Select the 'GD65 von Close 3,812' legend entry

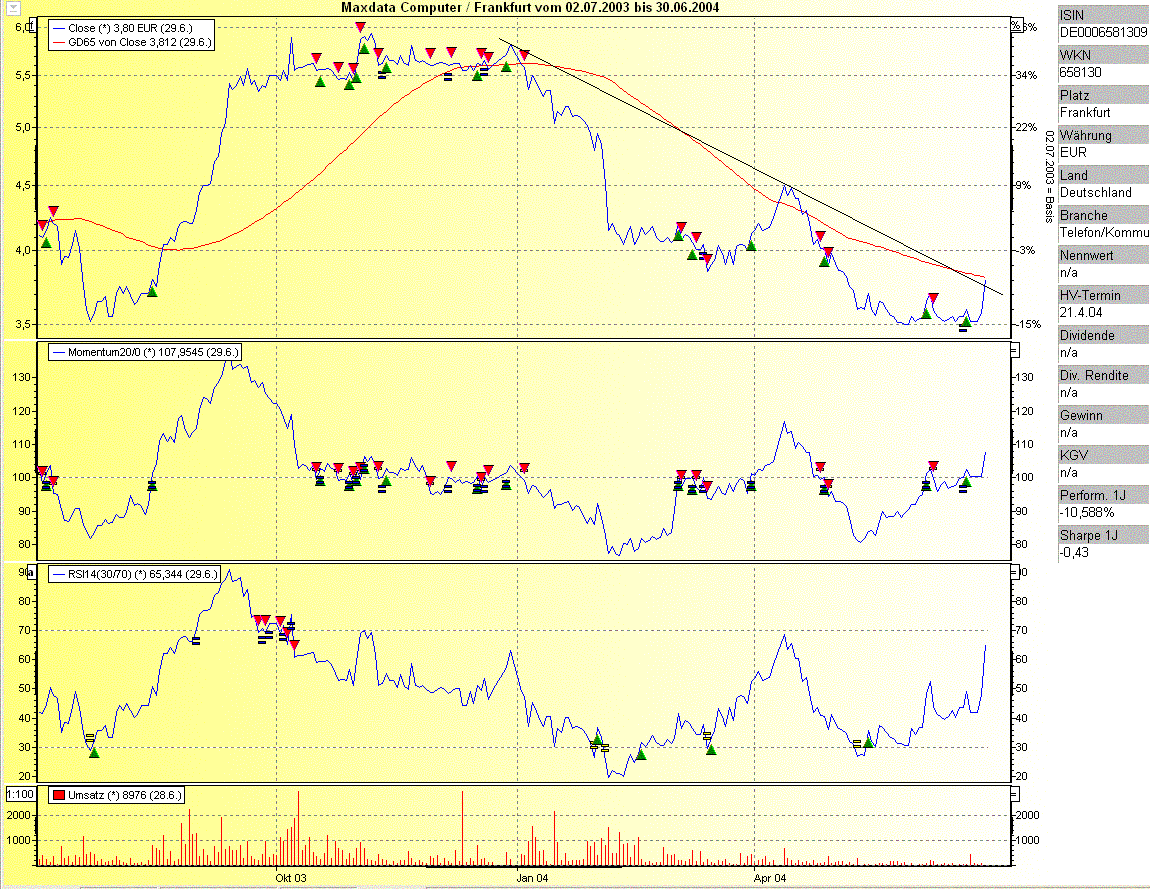point(132,43)
